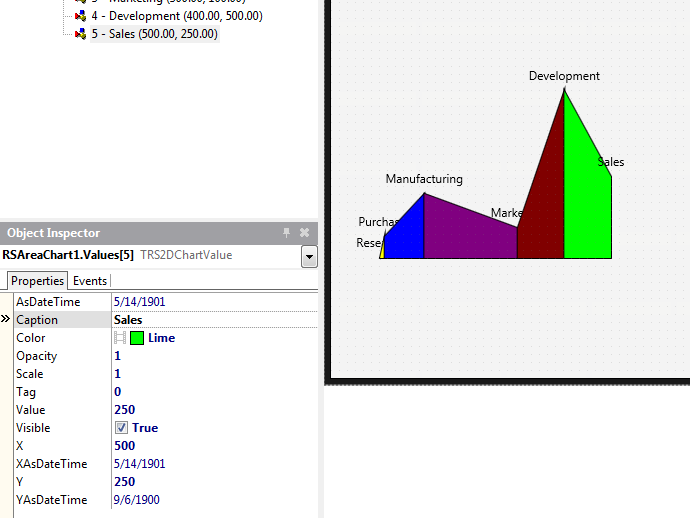Click the dark red Development area
690x518 pixels.
click(545, 200)
